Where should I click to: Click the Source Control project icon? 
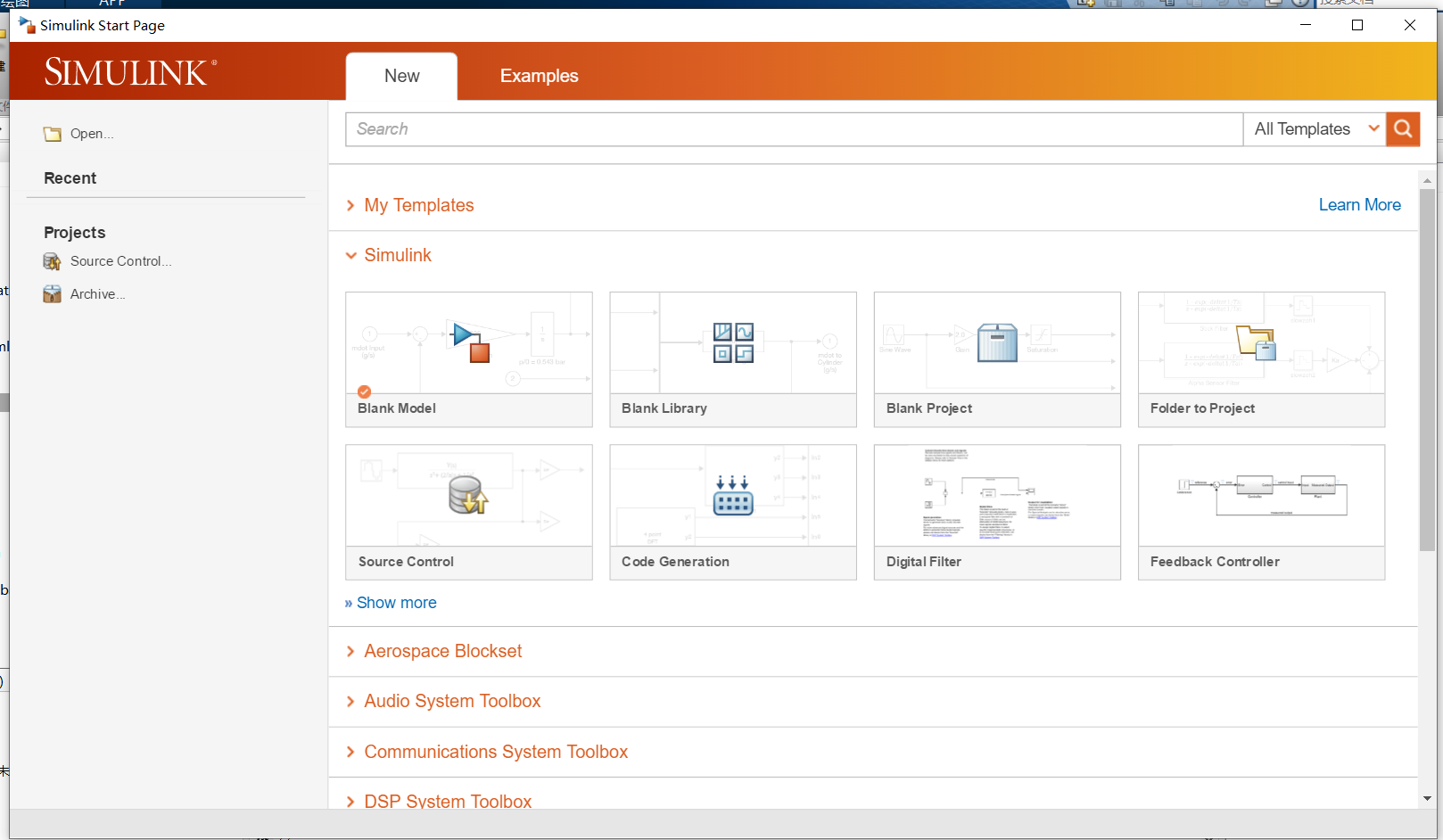tap(53, 261)
